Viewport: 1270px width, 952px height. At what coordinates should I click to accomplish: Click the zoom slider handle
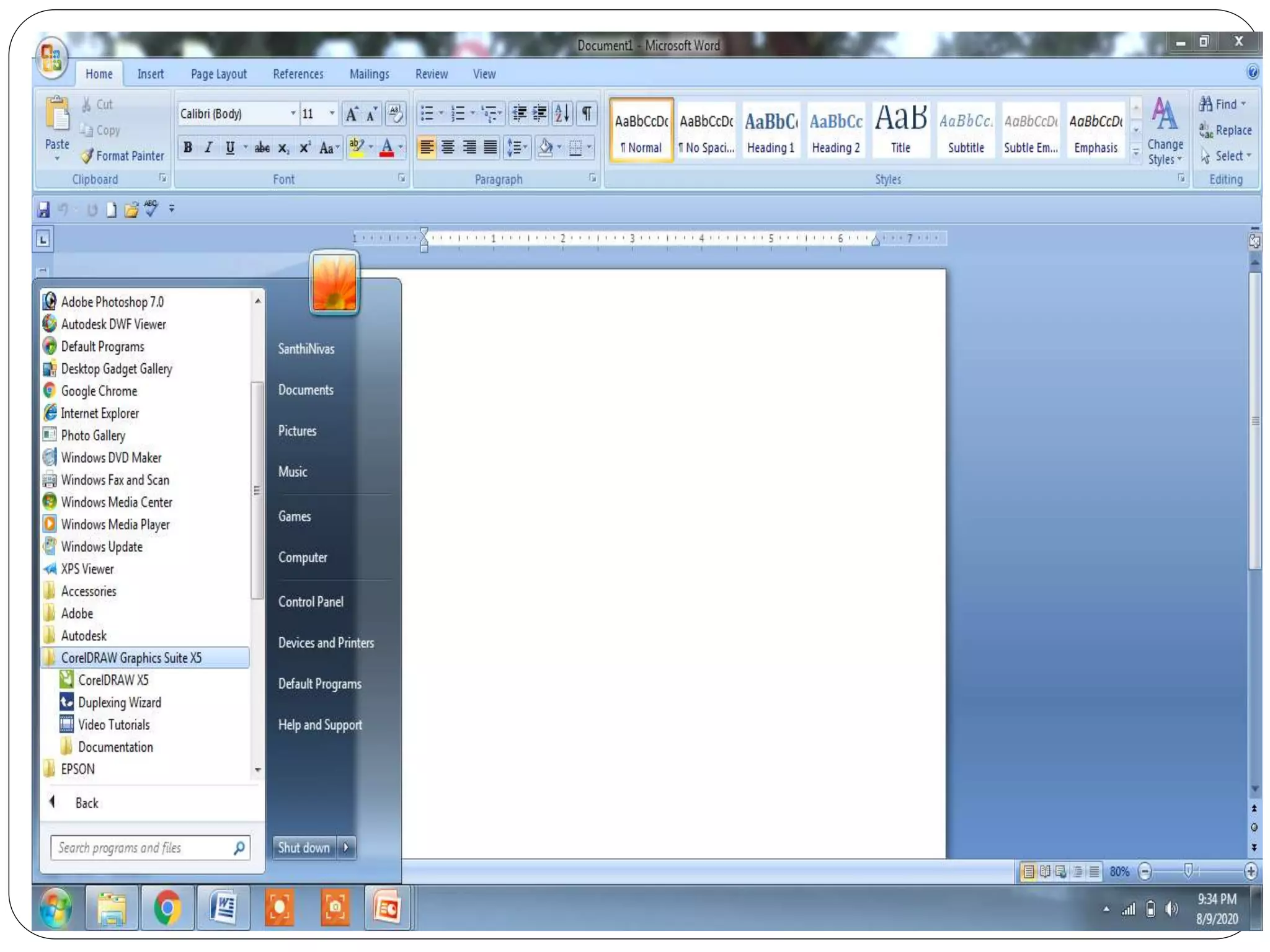pos(1188,871)
